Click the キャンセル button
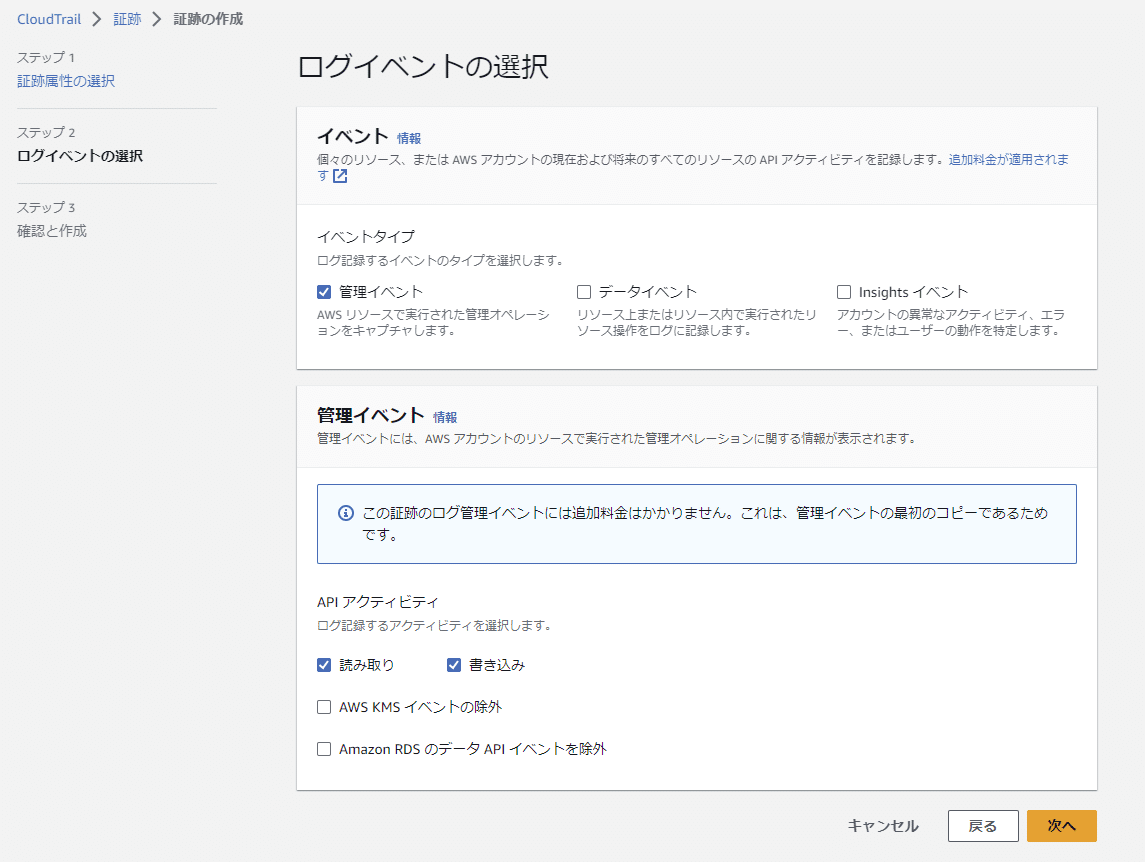The height and width of the screenshot is (862, 1145). [883, 826]
